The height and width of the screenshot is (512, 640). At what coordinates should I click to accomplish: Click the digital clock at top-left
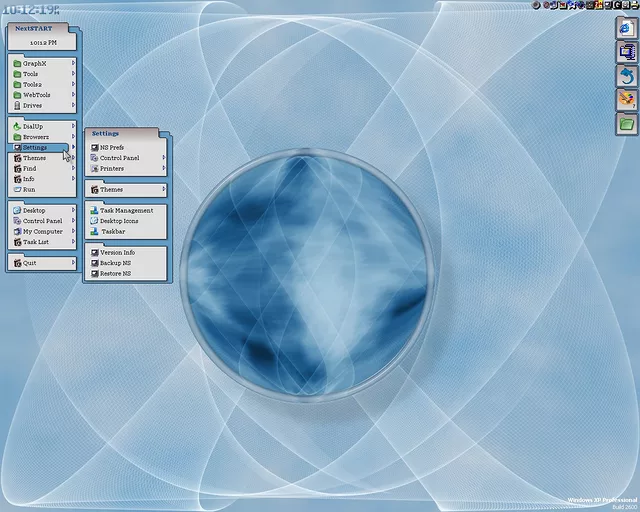(30, 9)
